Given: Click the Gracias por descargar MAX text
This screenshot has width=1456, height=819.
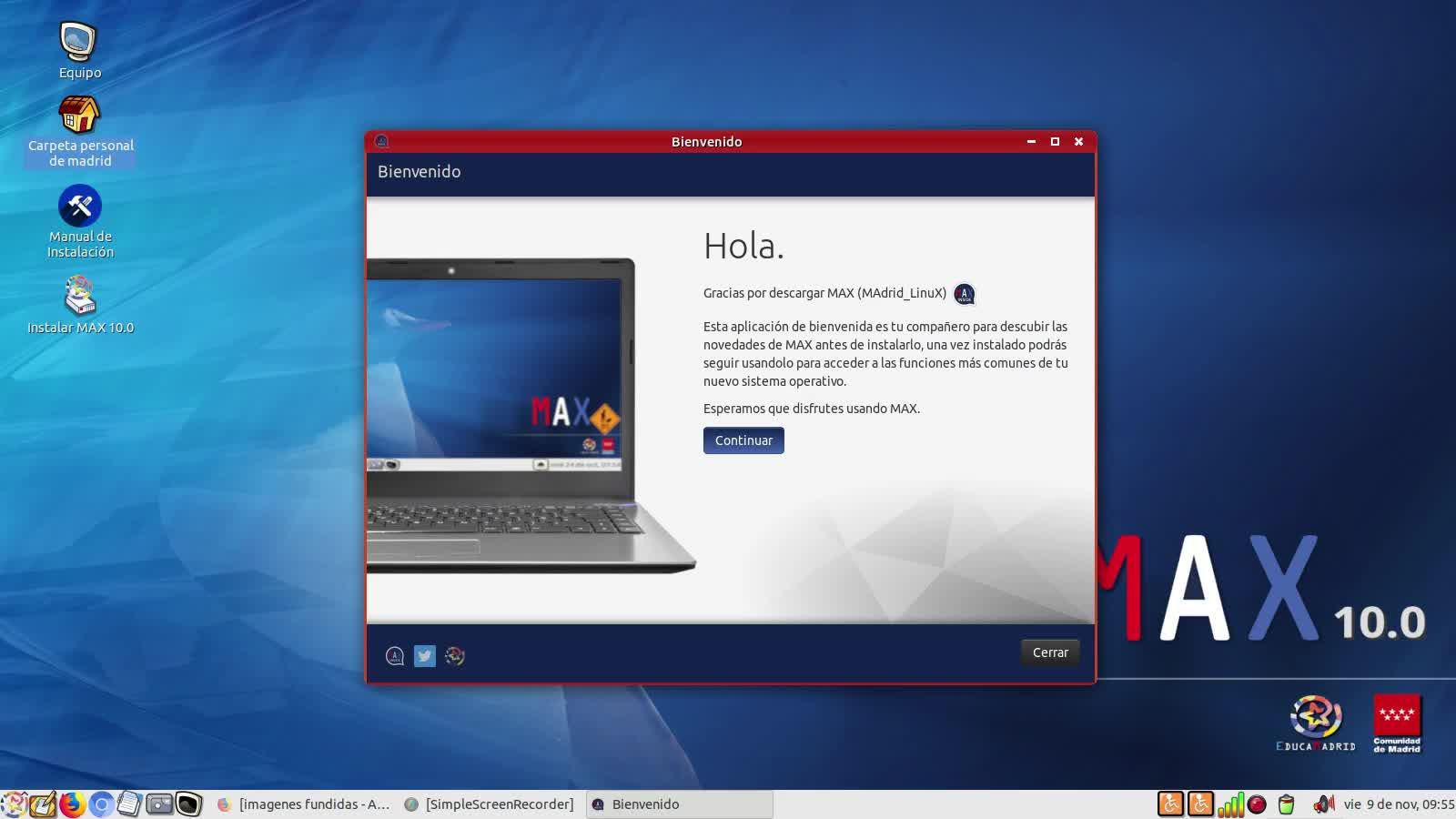Looking at the screenshot, I should pyautogui.click(x=824, y=293).
